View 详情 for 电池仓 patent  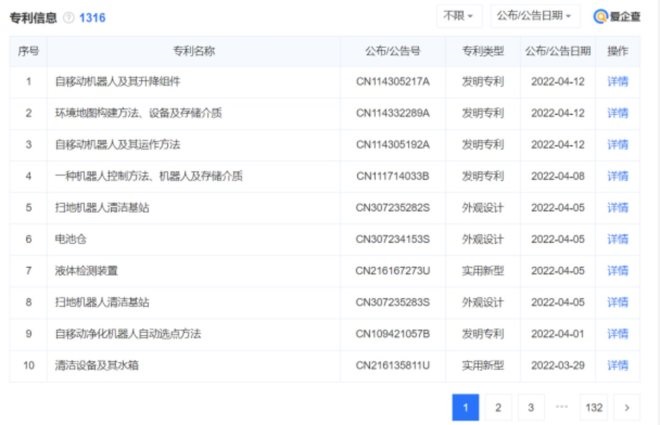618,239
